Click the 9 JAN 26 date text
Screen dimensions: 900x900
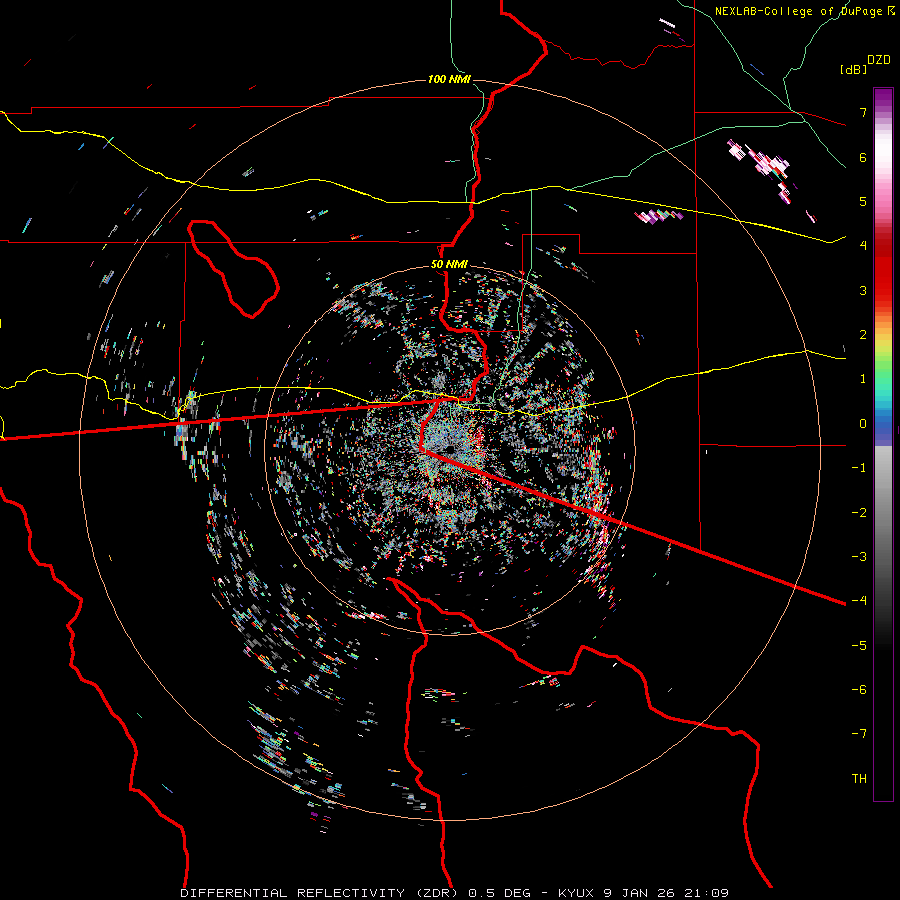pyautogui.click(x=638, y=893)
